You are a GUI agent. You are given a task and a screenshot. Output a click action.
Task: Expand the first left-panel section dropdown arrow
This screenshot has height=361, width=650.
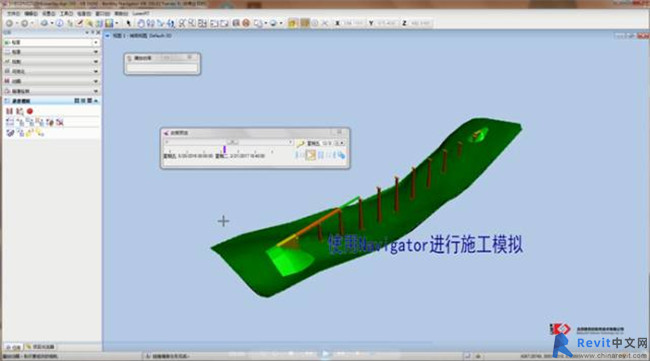(96, 42)
